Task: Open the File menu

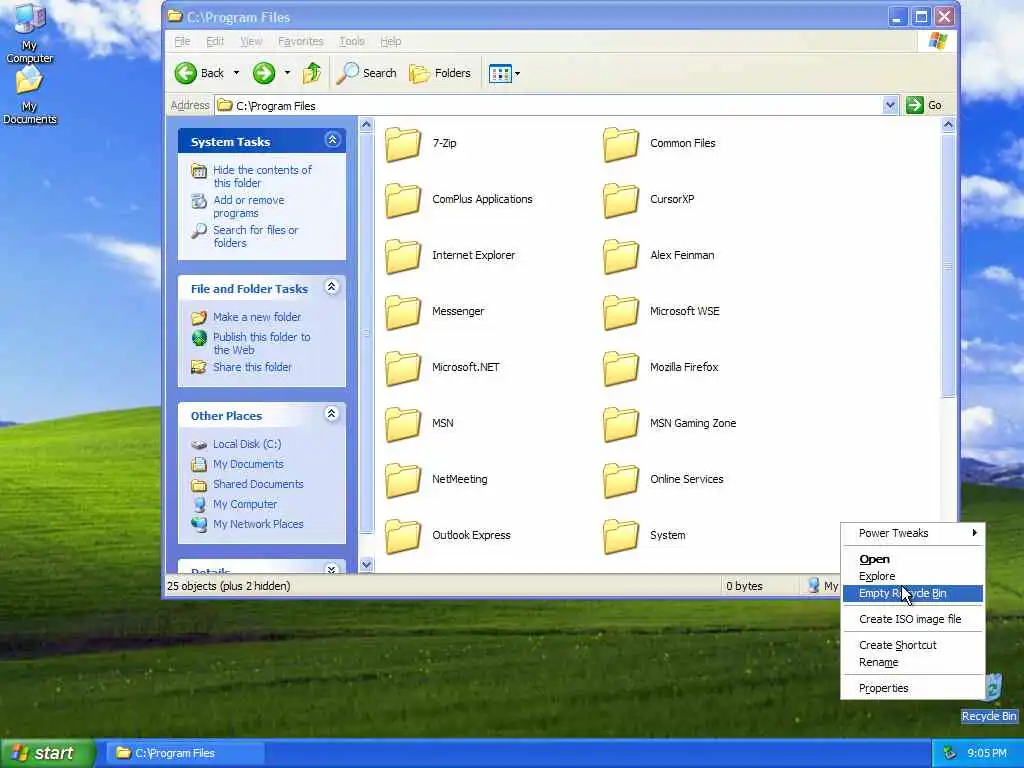Action: click(x=182, y=41)
